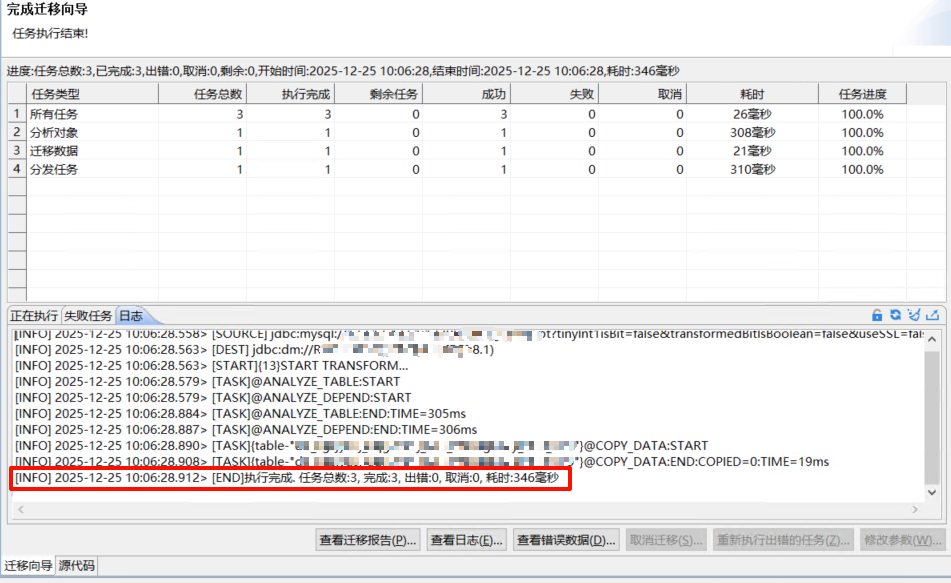This screenshot has height=583, width=951.
Task: Sort by the 耗时 column header
Action: (x=752, y=94)
